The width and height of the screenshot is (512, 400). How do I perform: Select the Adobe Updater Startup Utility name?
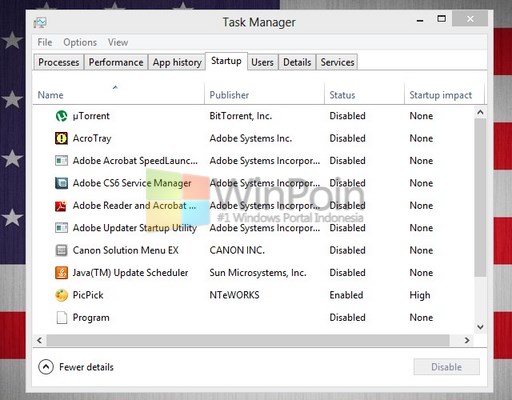135,228
